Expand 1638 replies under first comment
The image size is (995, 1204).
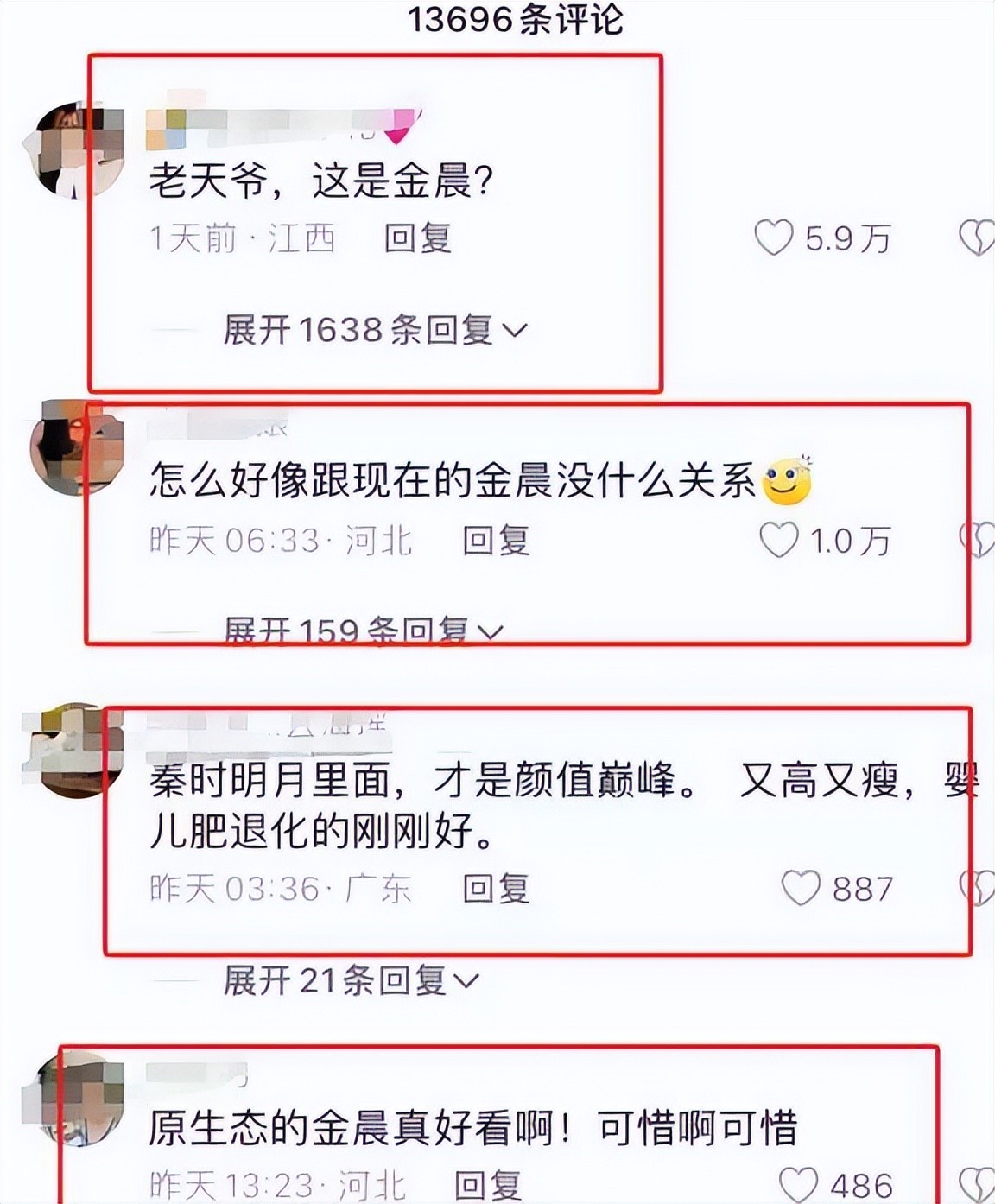click(375, 330)
